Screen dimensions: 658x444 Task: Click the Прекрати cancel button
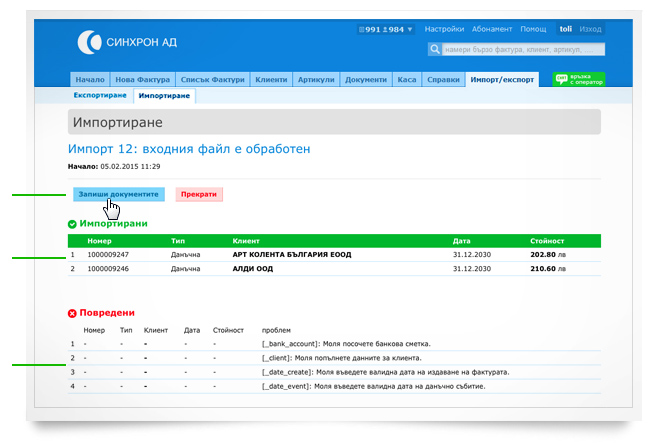coord(199,194)
